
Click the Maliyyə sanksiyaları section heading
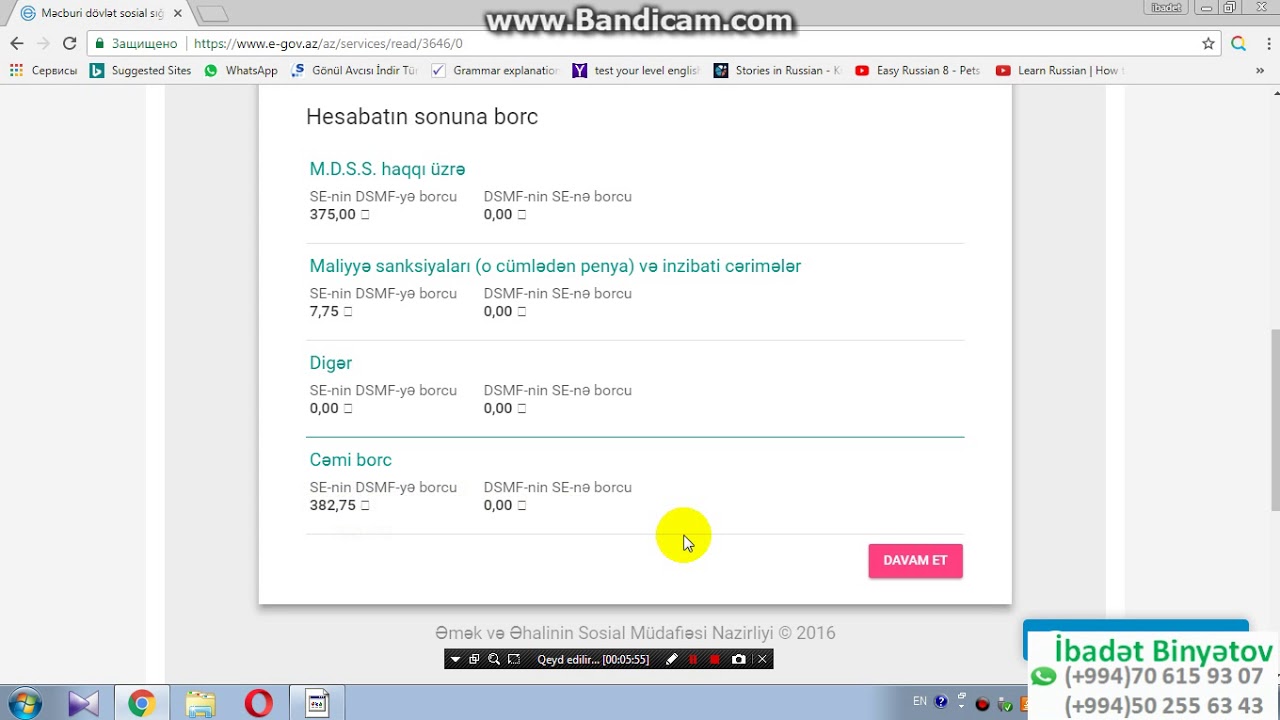pyautogui.click(x=555, y=266)
